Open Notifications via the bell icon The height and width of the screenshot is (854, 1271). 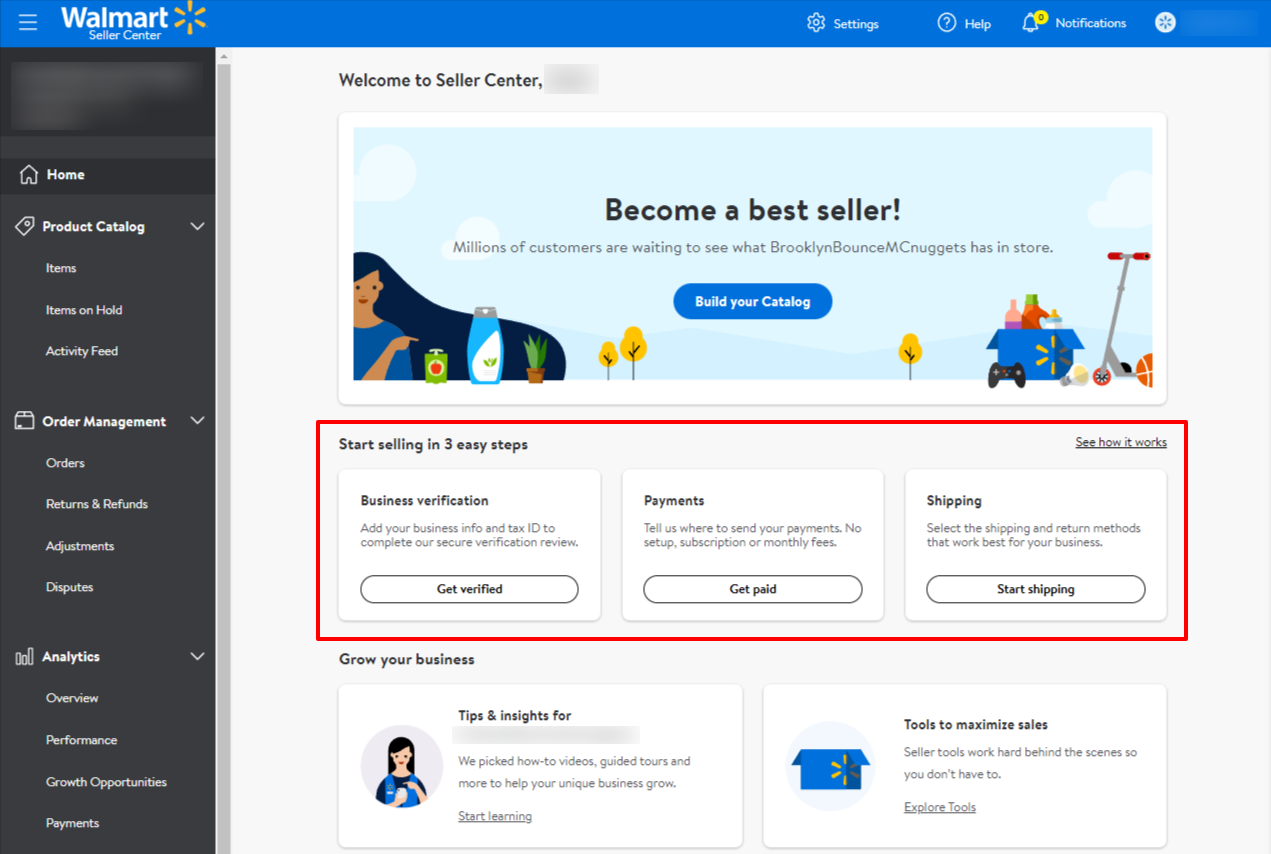click(x=1029, y=22)
